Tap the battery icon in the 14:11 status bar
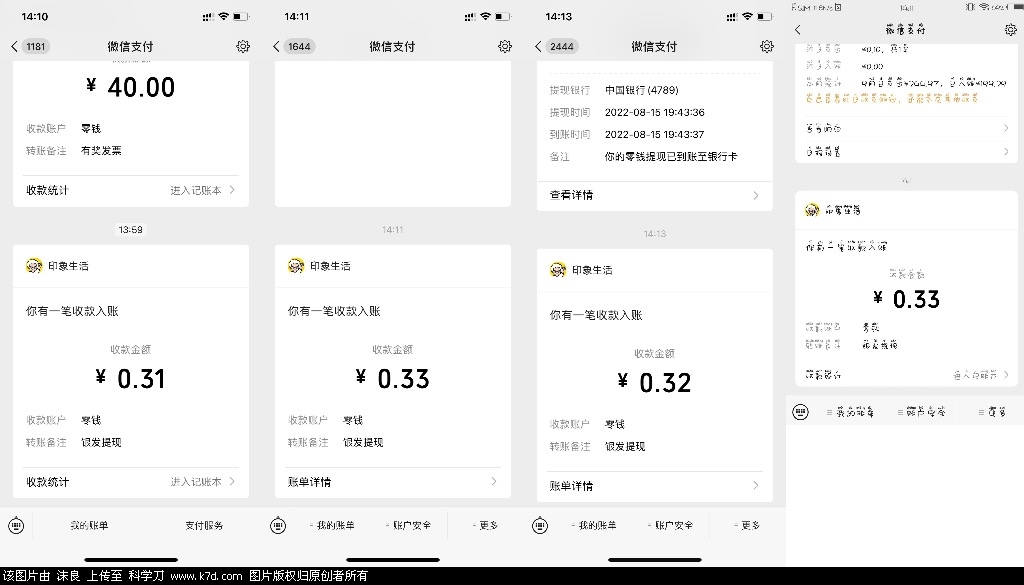Screen dimensions: 1024x585 [503, 16]
